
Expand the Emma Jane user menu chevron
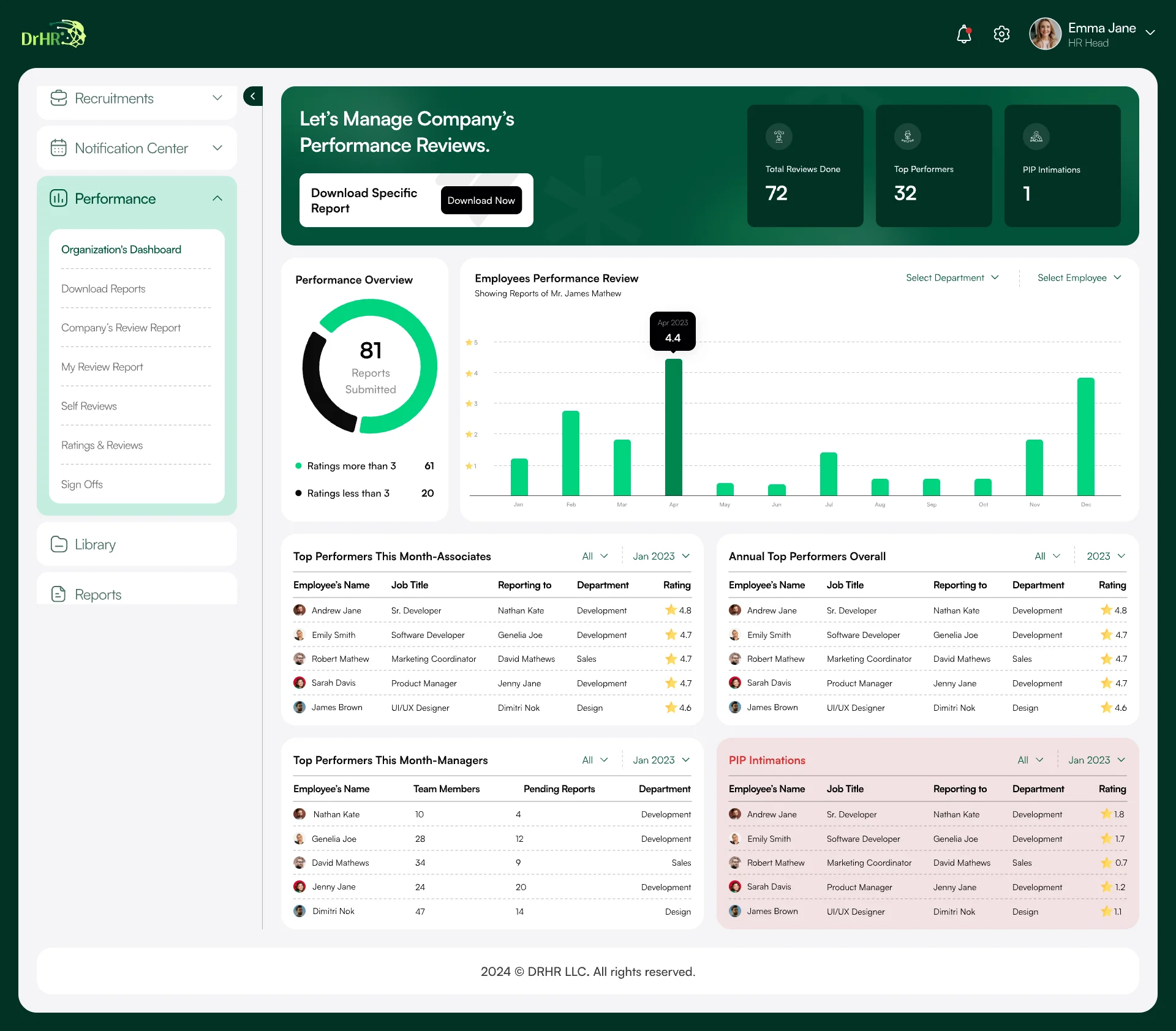point(1150,32)
